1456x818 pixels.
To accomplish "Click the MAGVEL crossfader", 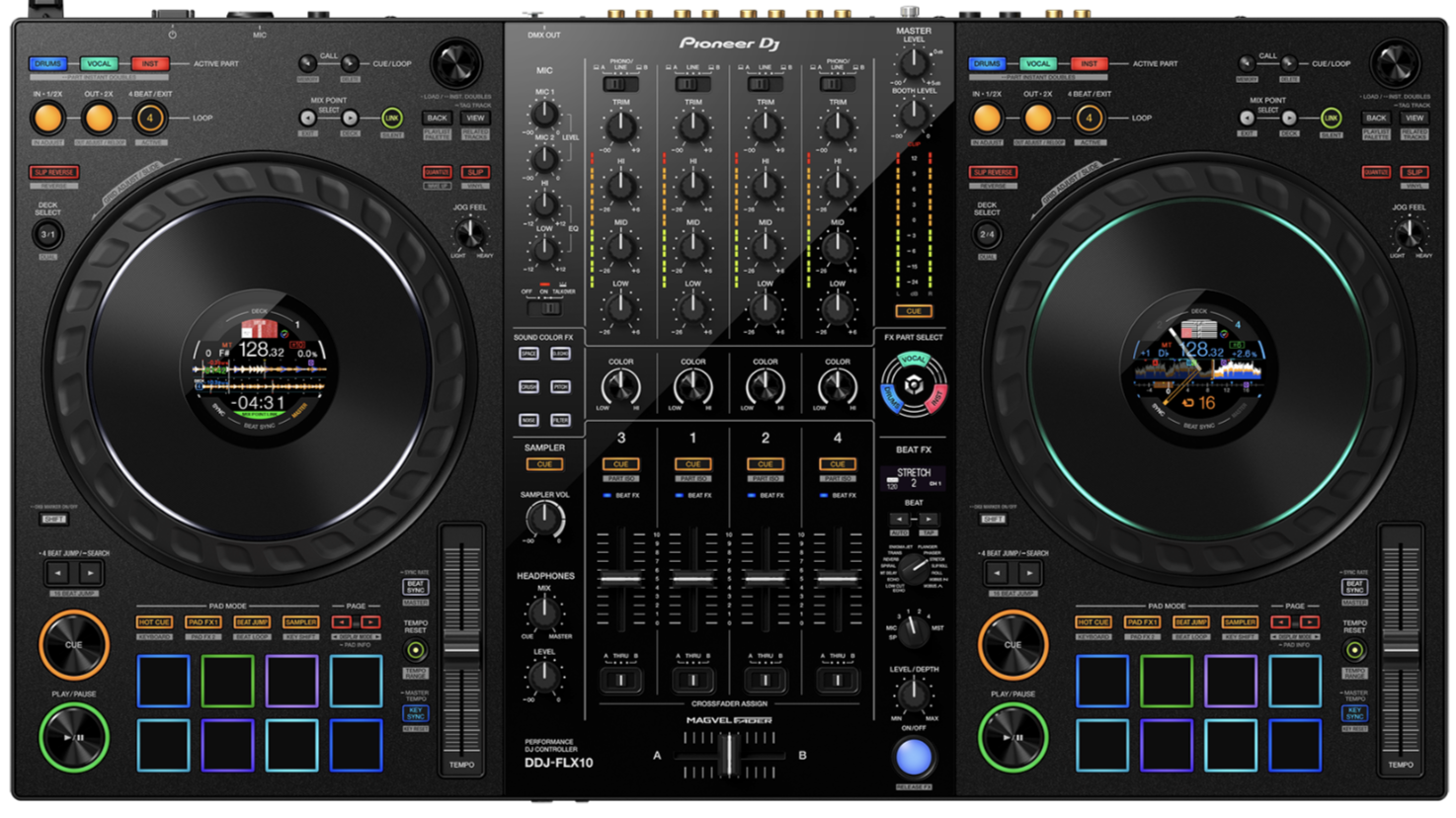I will pos(728,757).
